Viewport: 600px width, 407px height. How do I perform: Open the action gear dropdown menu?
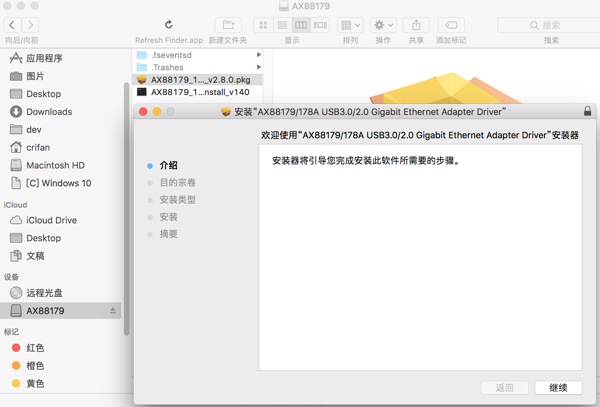click(383, 25)
